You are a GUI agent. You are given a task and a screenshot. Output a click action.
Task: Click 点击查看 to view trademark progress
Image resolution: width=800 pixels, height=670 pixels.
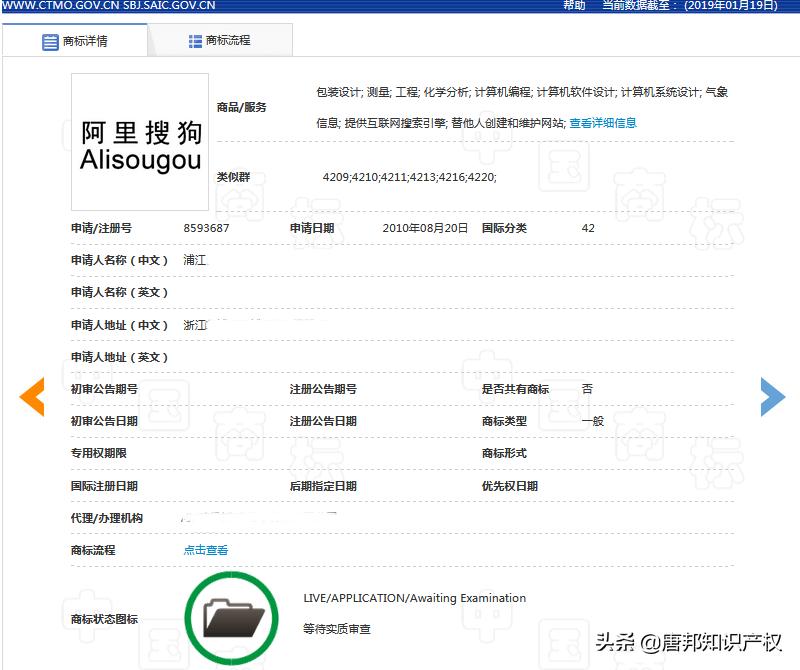click(x=204, y=549)
